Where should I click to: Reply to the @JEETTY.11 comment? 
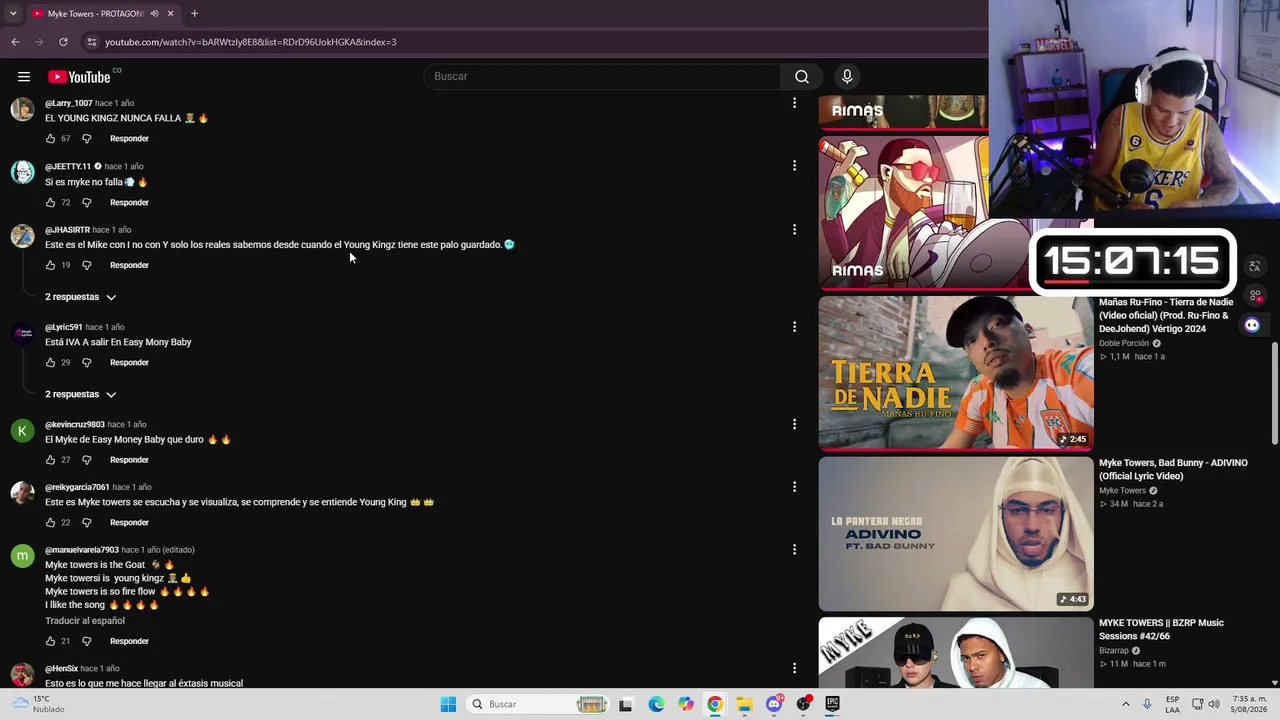click(x=129, y=203)
